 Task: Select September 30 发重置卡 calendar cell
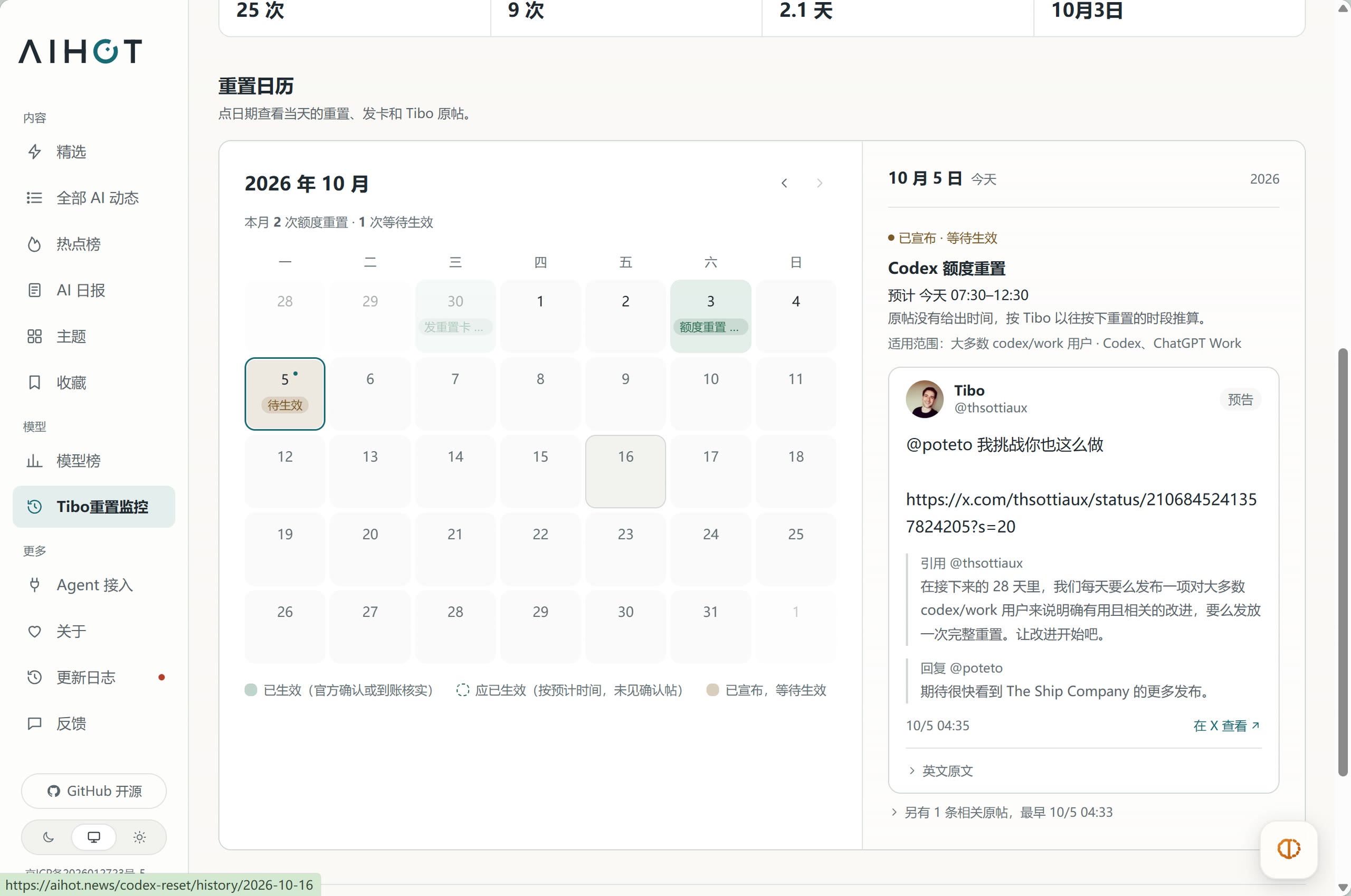455,316
